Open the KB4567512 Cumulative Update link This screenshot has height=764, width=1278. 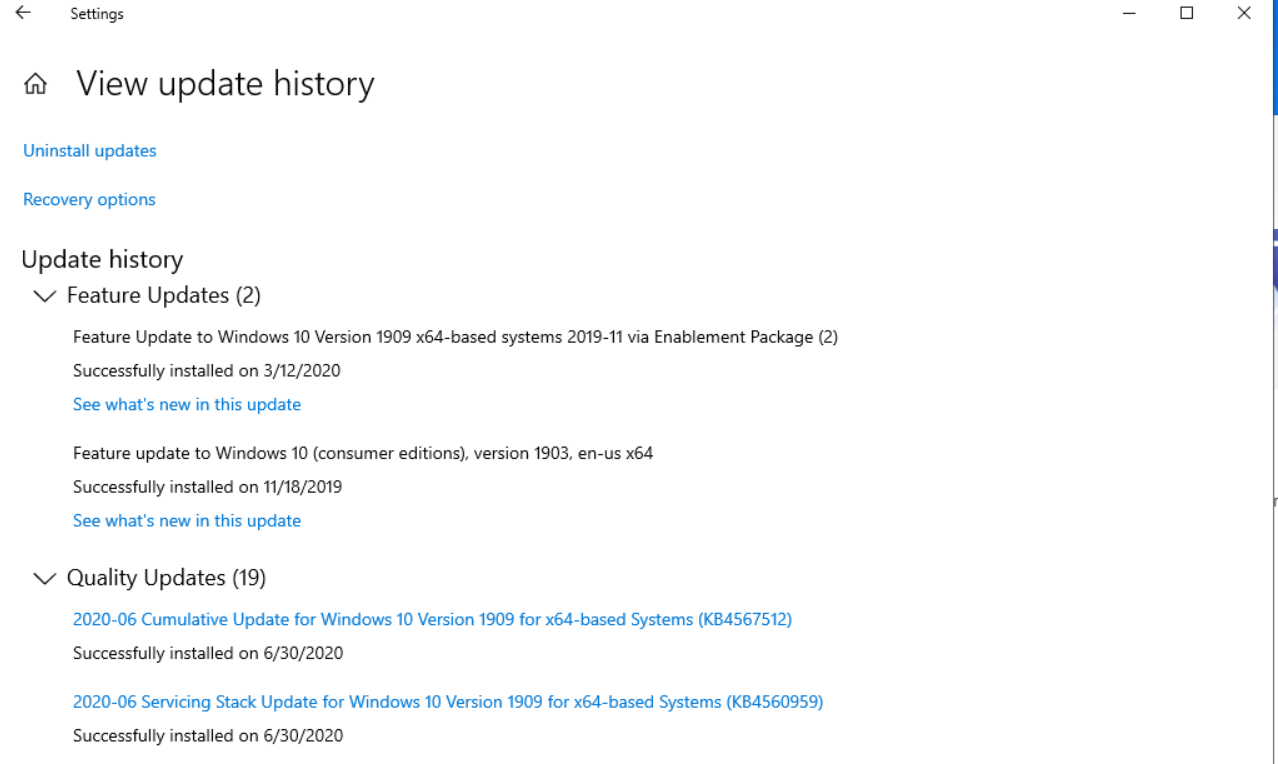[x=432, y=620]
